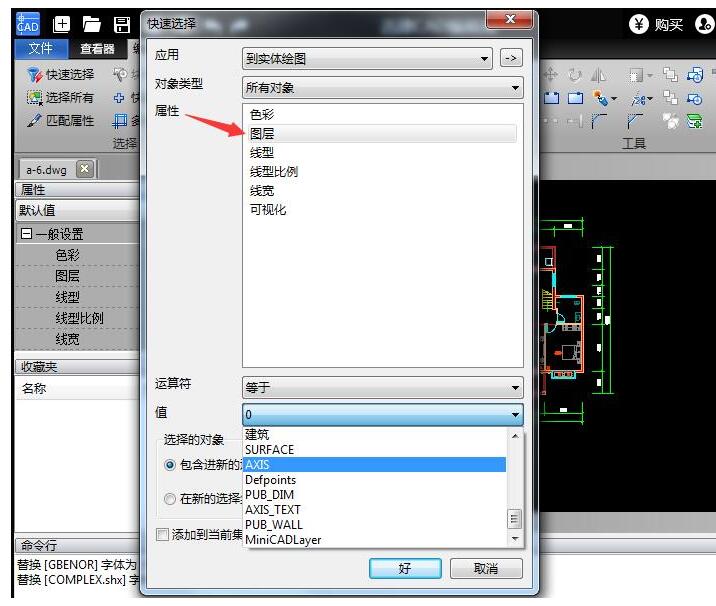
Task: Choose Defpoints from the value list
Action: coord(374,480)
